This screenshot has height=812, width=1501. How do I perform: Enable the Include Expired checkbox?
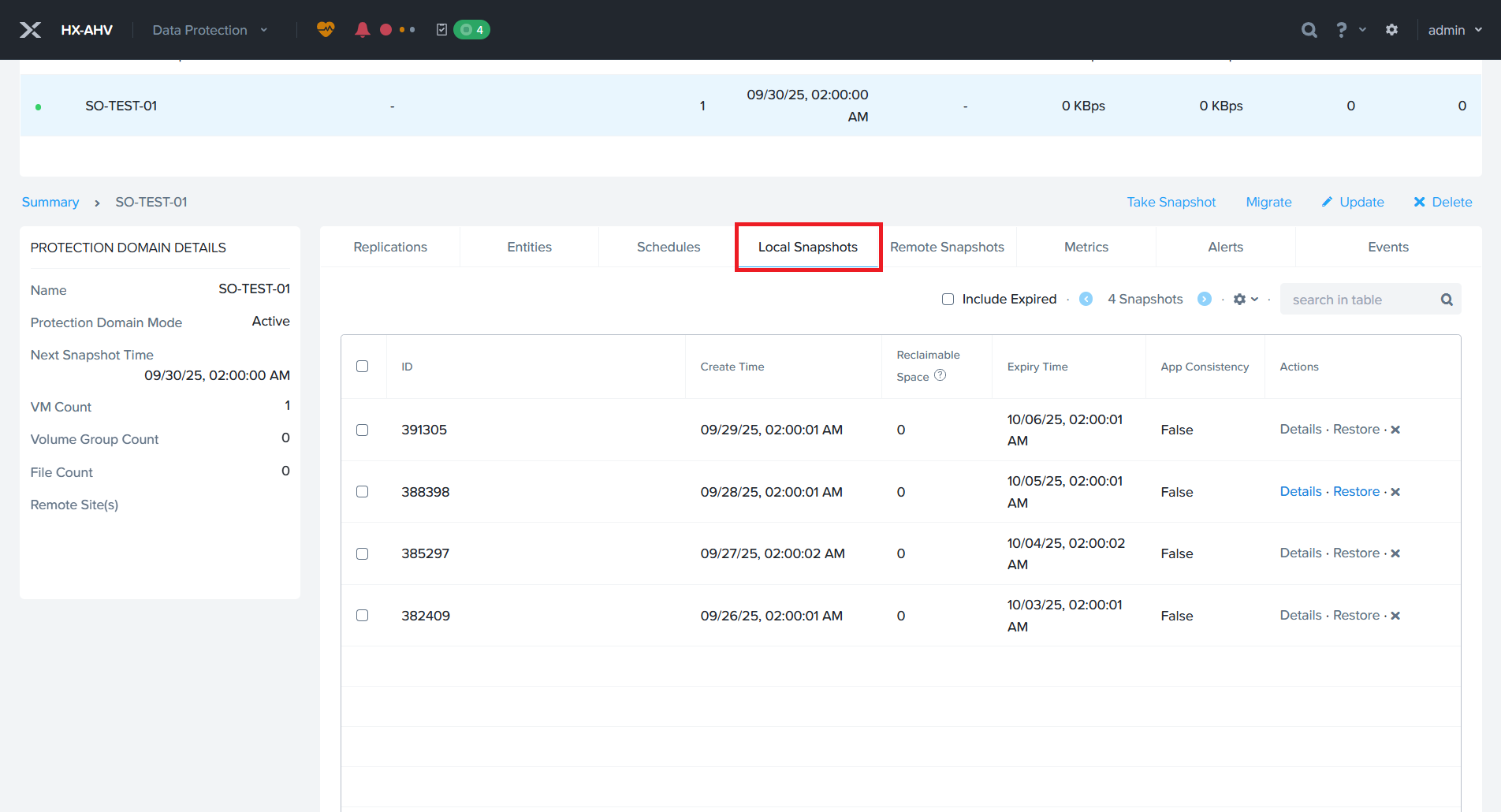tap(948, 300)
